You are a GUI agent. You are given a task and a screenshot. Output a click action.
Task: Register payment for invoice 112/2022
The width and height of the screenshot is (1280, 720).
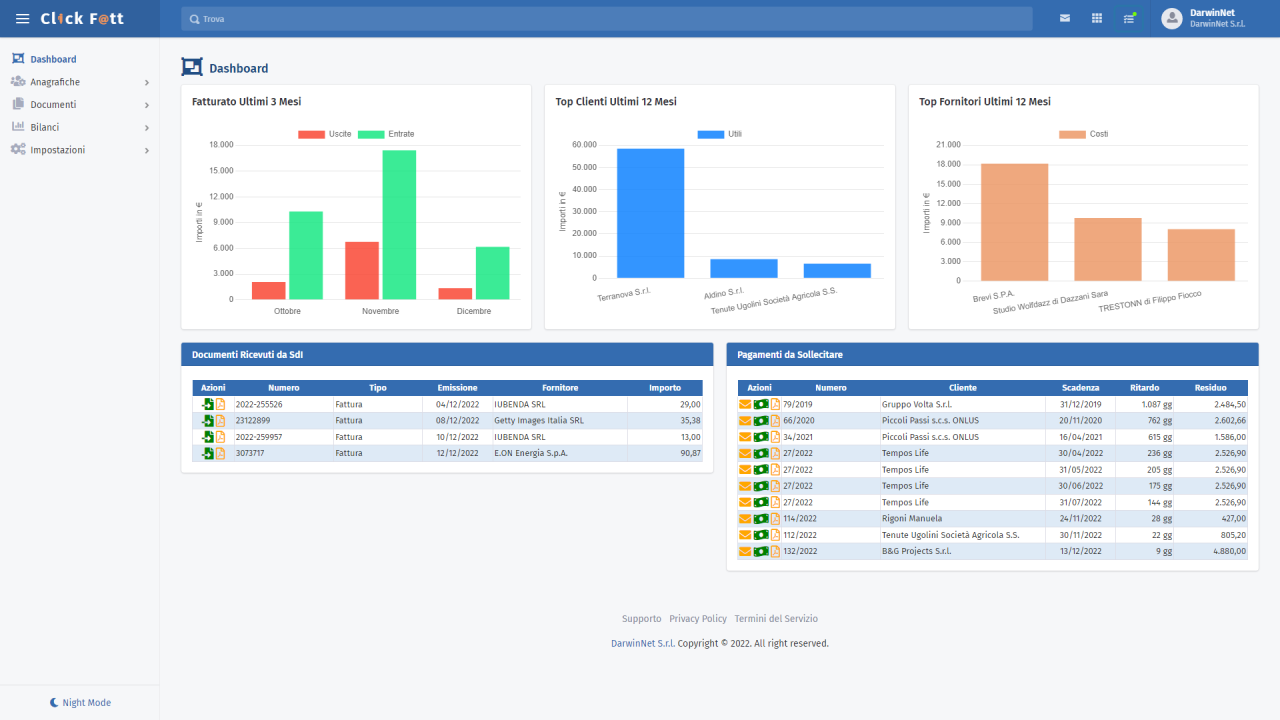coord(760,535)
